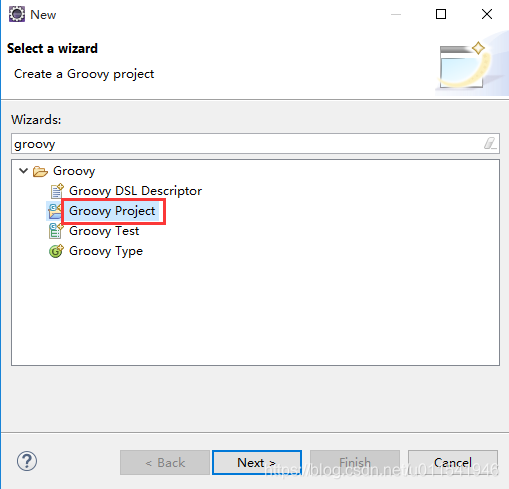Click the Groovy DSL Descriptor file icon
Screen dimensions: 509x489
(x=56, y=191)
